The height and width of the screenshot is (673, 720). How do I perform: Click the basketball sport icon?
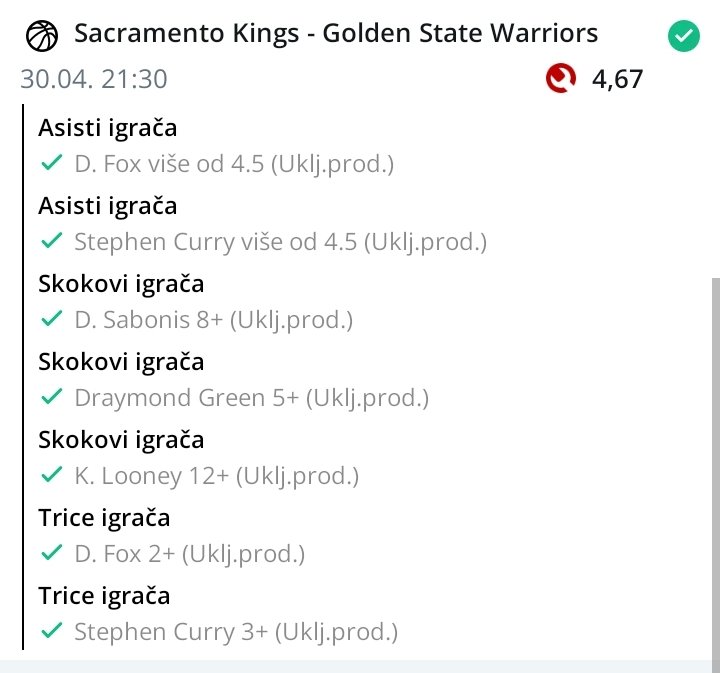click(x=41, y=35)
